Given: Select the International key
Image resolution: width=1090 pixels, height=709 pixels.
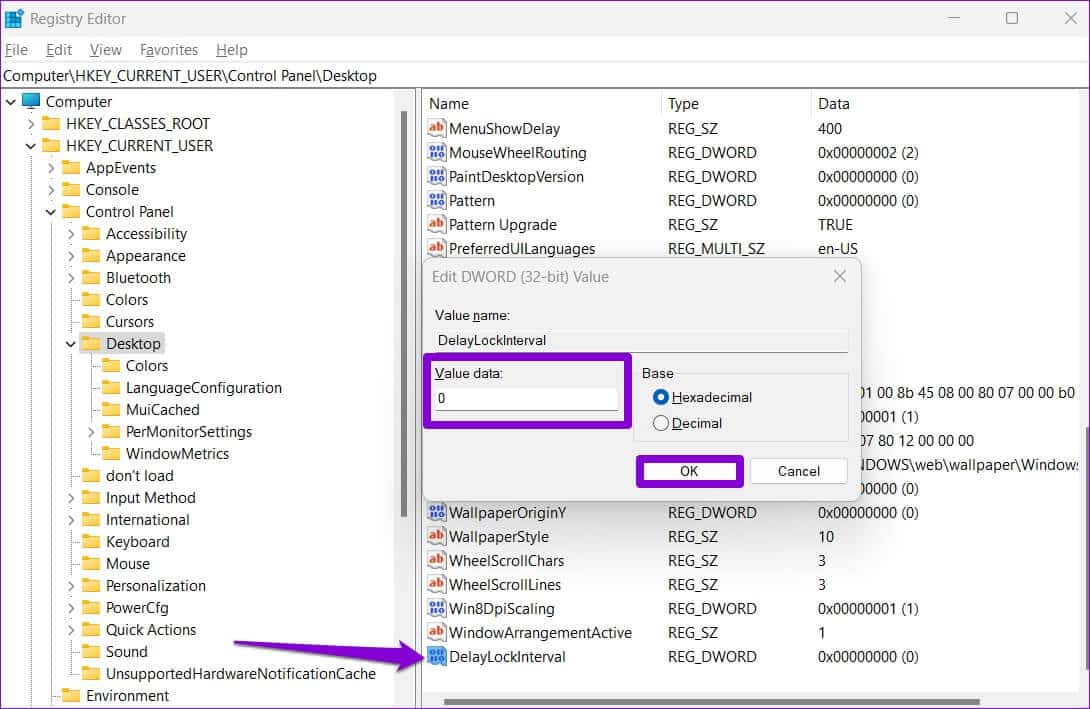Looking at the screenshot, I should coord(147,519).
